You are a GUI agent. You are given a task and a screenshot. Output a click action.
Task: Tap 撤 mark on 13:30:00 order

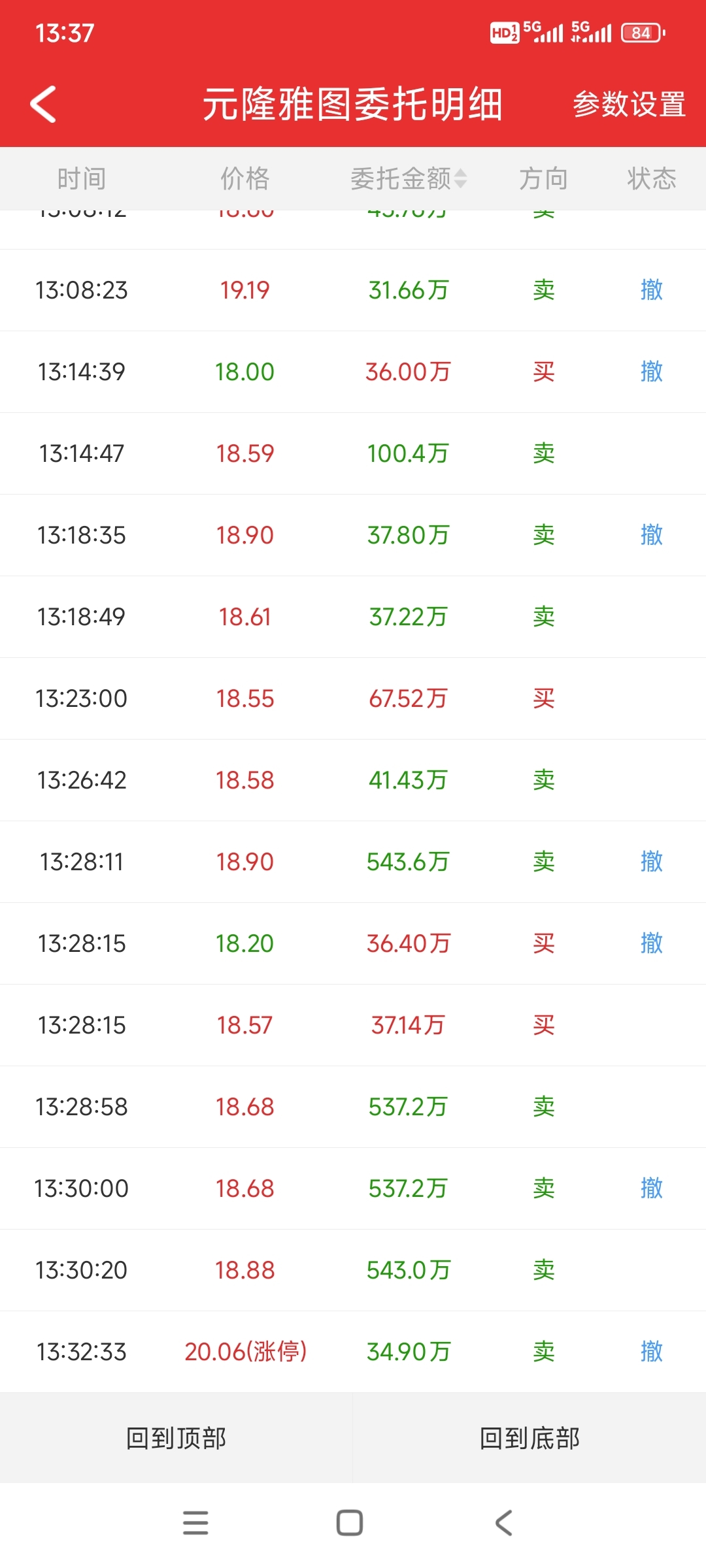[652, 1188]
